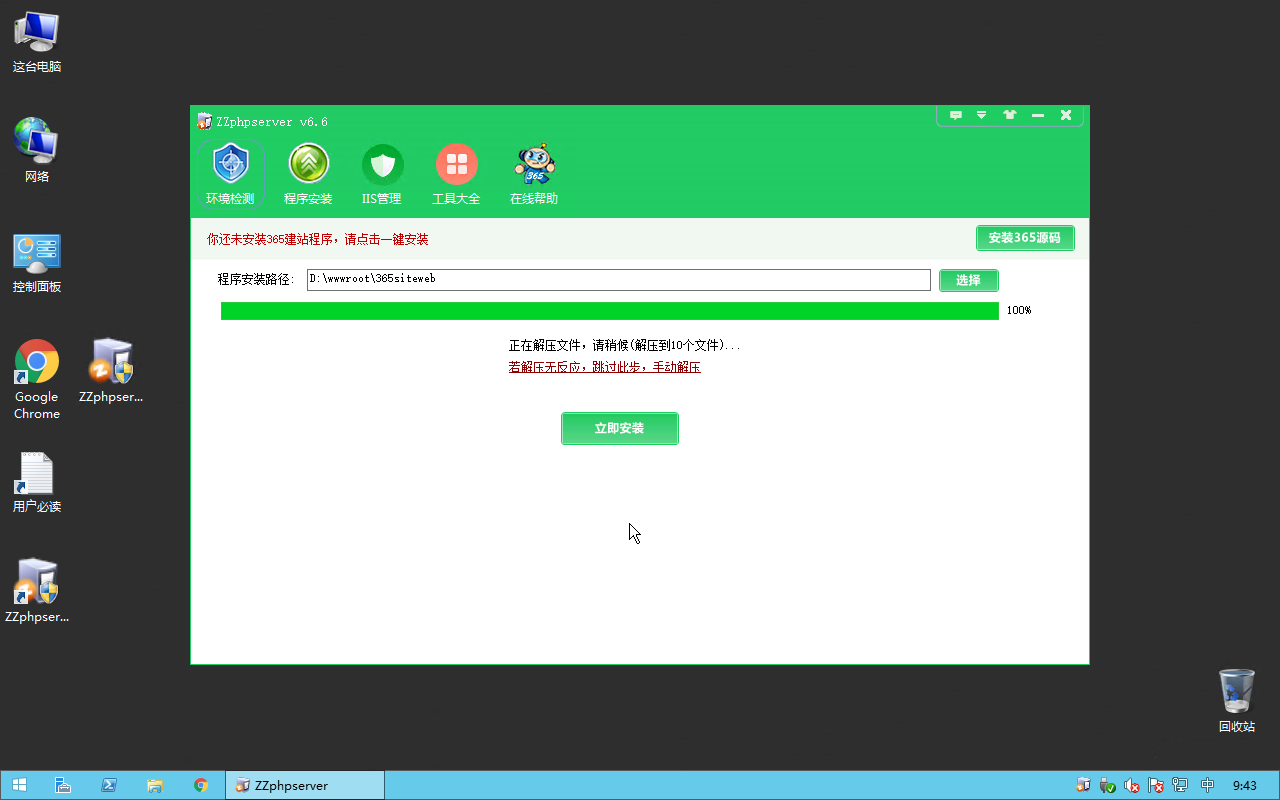Open the Windows Start button

point(19,785)
